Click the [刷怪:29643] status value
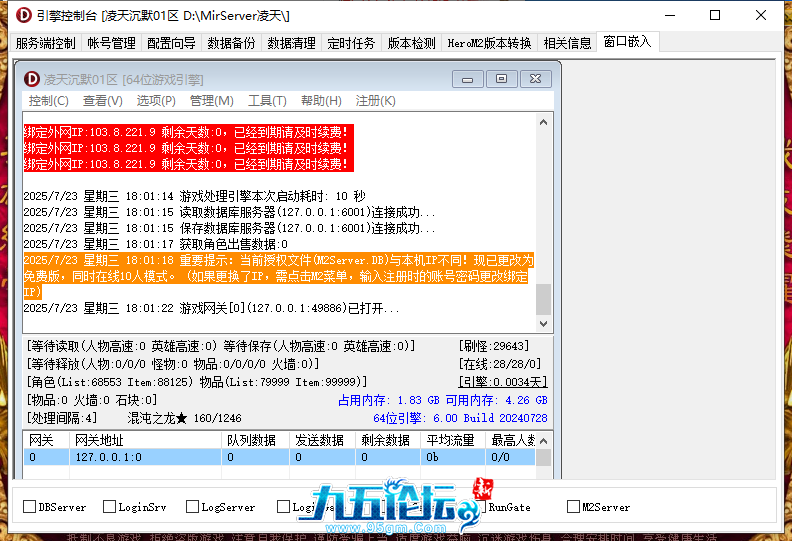Screen dimensions: 792x541 click(493, 346)
